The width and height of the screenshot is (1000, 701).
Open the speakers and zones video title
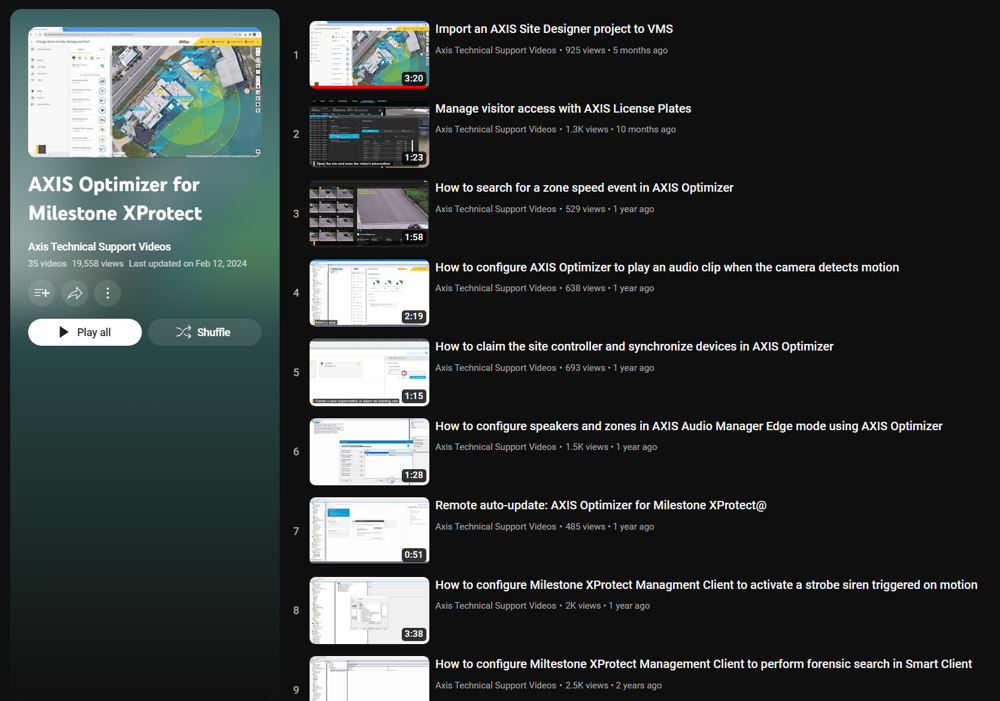click(688, 426)
